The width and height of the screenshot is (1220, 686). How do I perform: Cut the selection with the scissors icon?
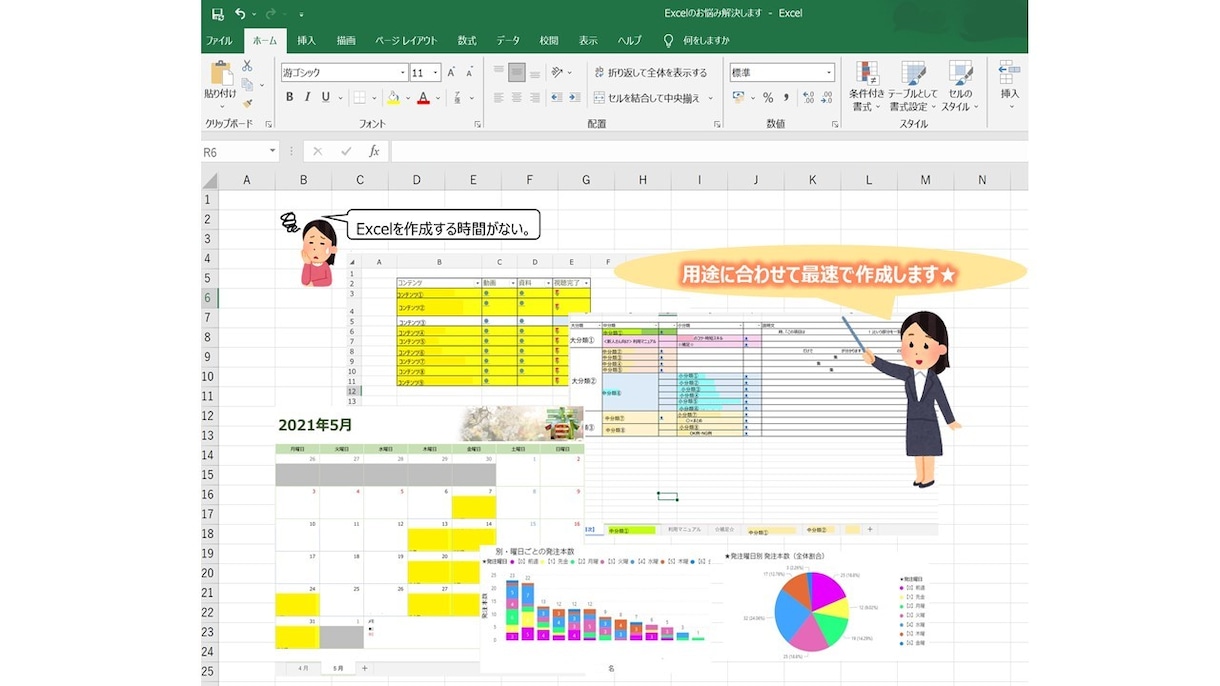247,66
